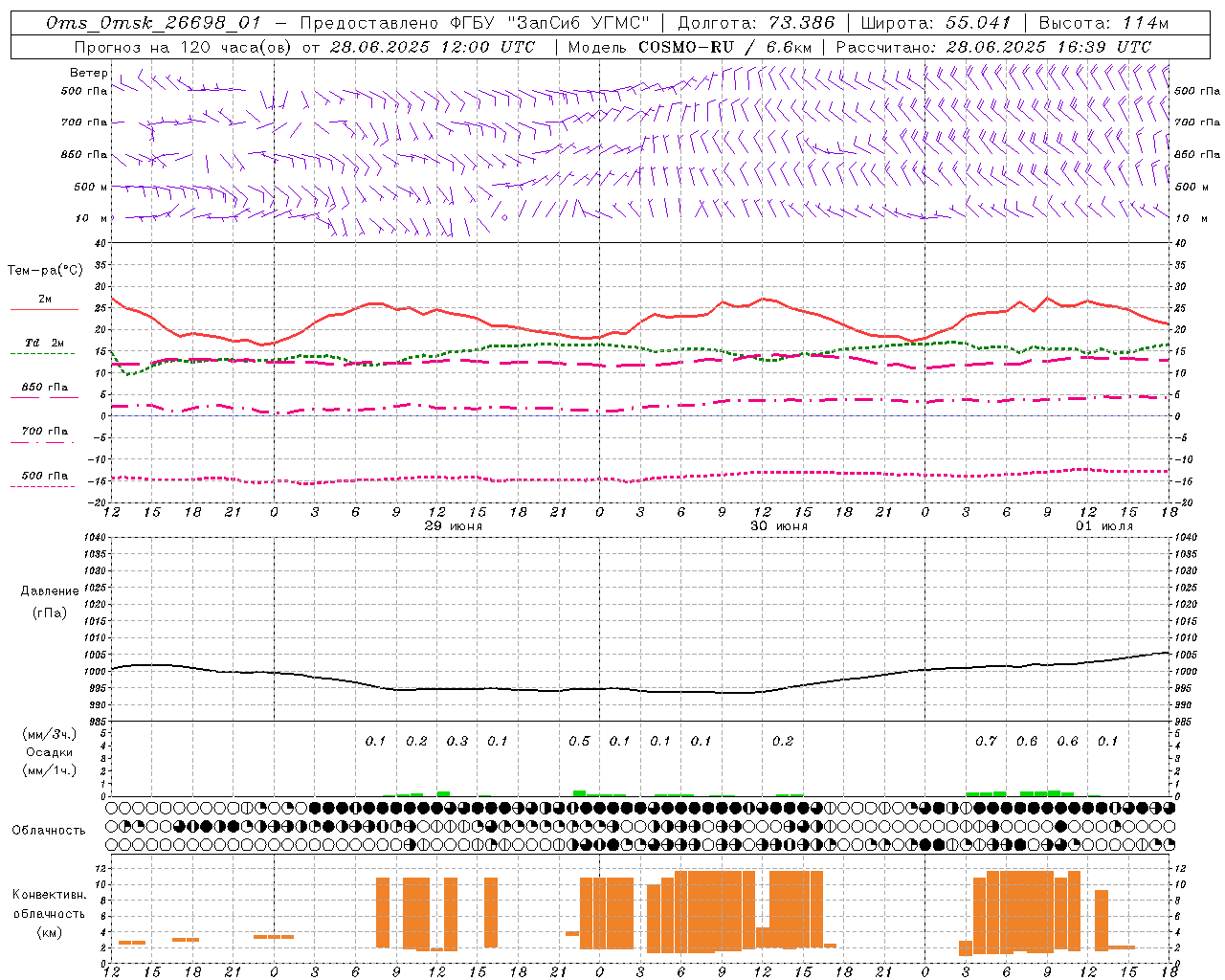Click the (мм/1ч.) unit label
The height and width of the screenshot is (980, 1225).
tap(50, 770)
